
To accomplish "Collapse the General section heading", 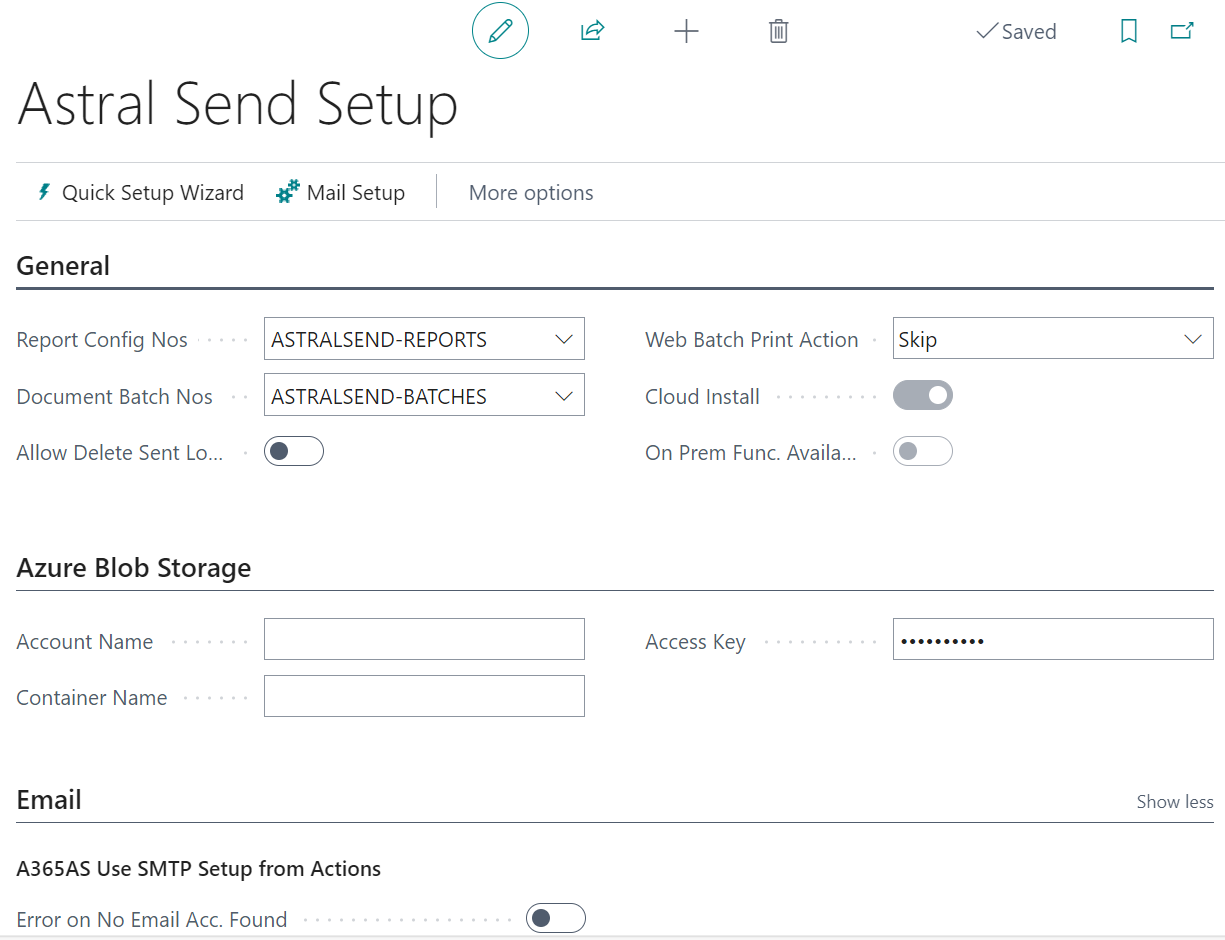I will (x=64, y=266).
